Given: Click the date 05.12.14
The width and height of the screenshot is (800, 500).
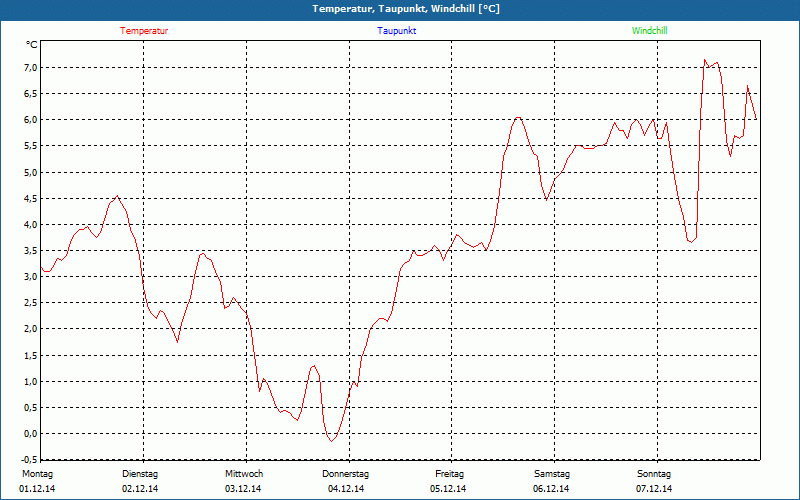Looking at the screenshot, I should [448, 489].
